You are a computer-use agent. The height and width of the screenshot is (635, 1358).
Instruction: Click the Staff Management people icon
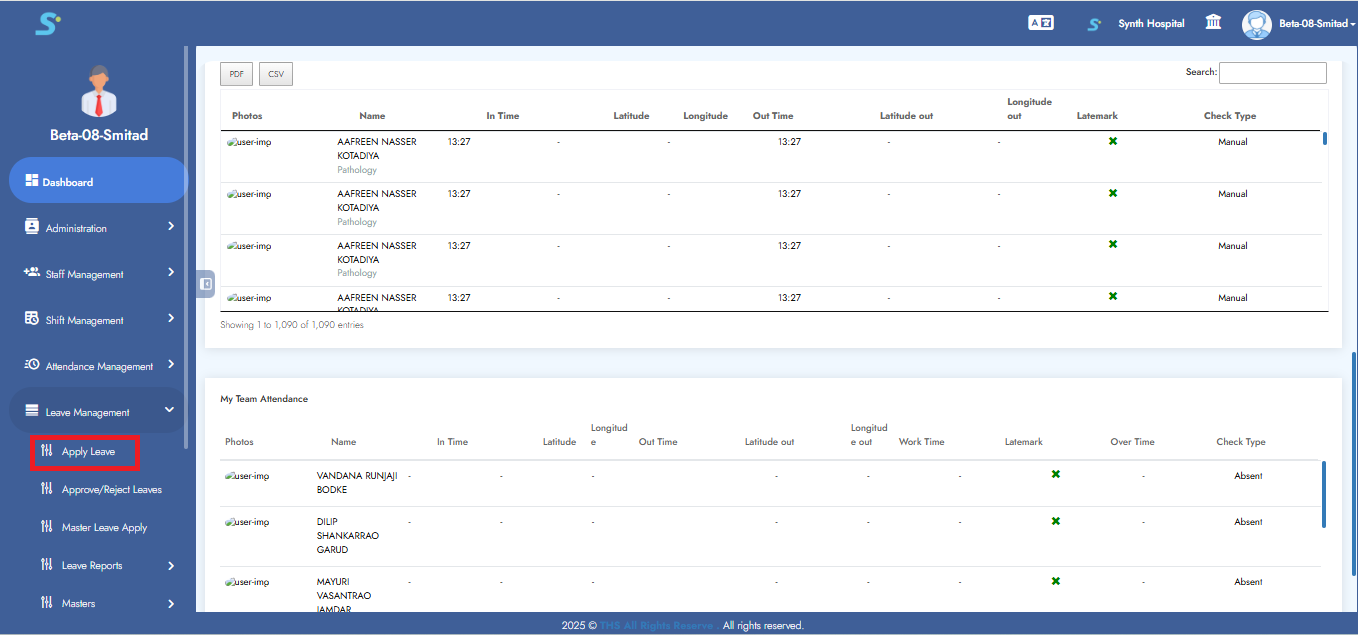tap(32, 273)
